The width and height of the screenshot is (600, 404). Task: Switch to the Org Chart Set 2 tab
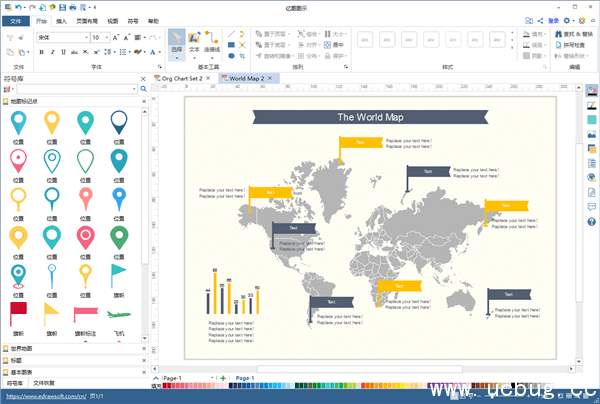coord(181,77)
